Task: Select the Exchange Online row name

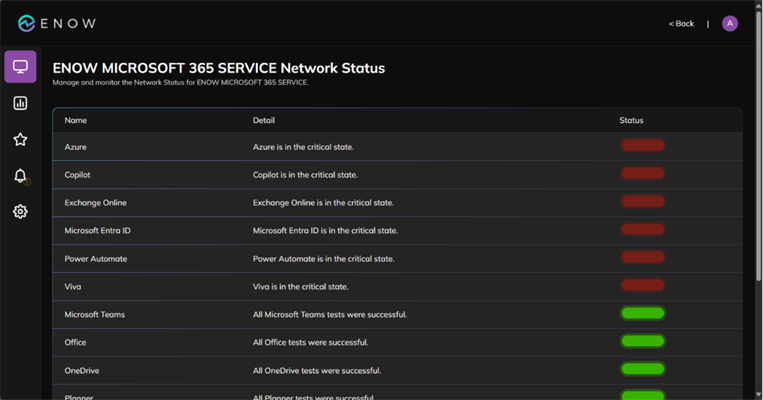Action: (x=95, y=202)
